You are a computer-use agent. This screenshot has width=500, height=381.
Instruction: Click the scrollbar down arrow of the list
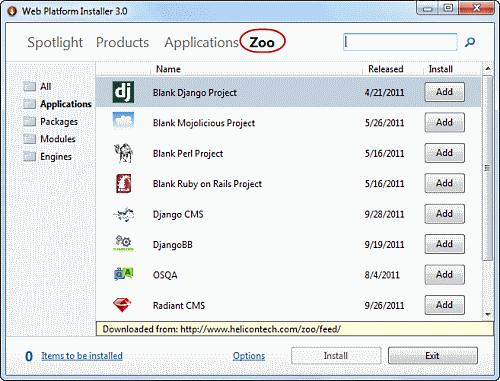click(x=488, y=314)
